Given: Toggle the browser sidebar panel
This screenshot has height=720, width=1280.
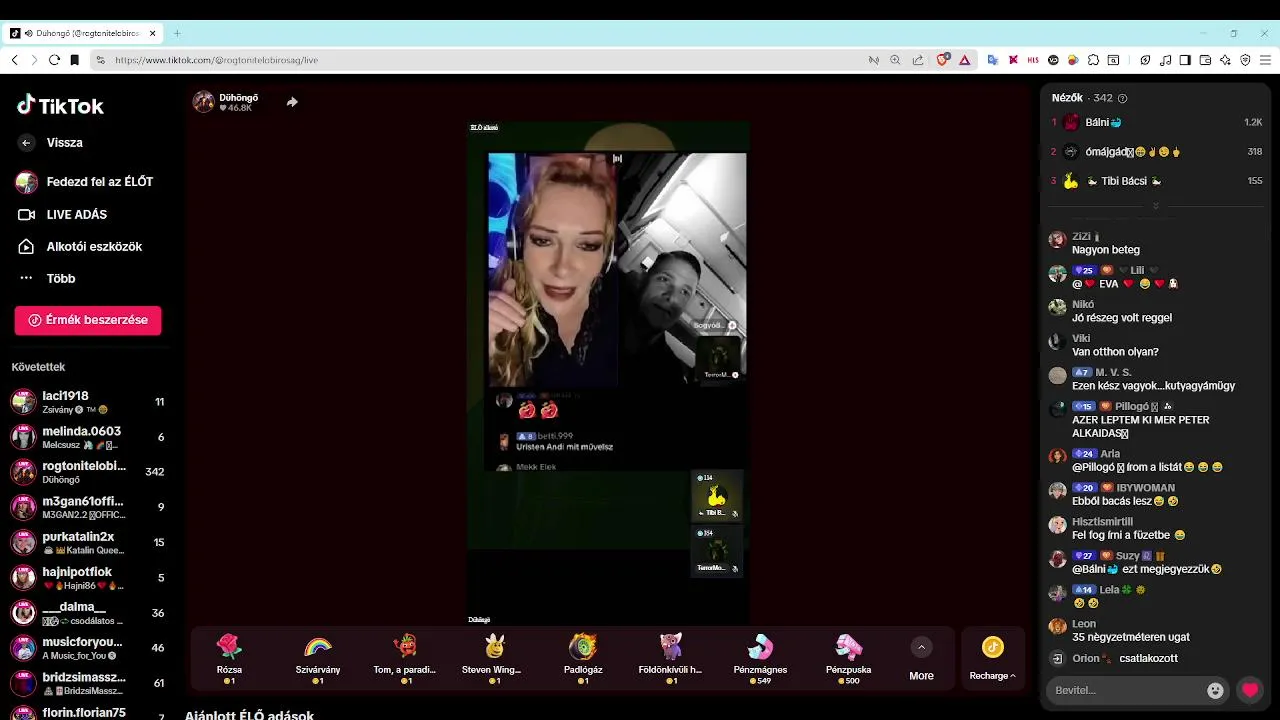Looking at the screenshot, I should click(x=1185, y=60).
